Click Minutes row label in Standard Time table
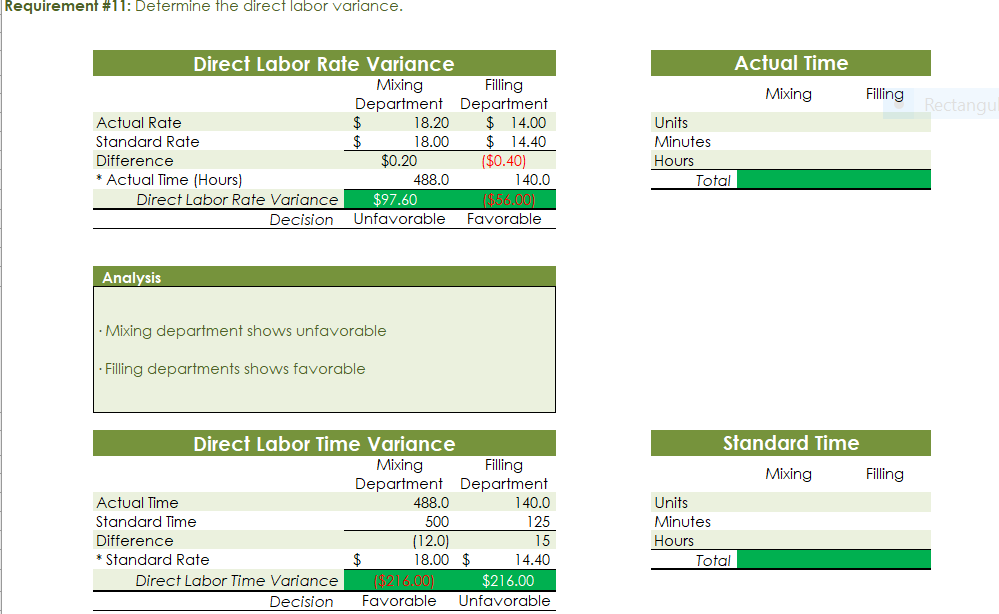The image size is (999, 614). pos(682,522)
